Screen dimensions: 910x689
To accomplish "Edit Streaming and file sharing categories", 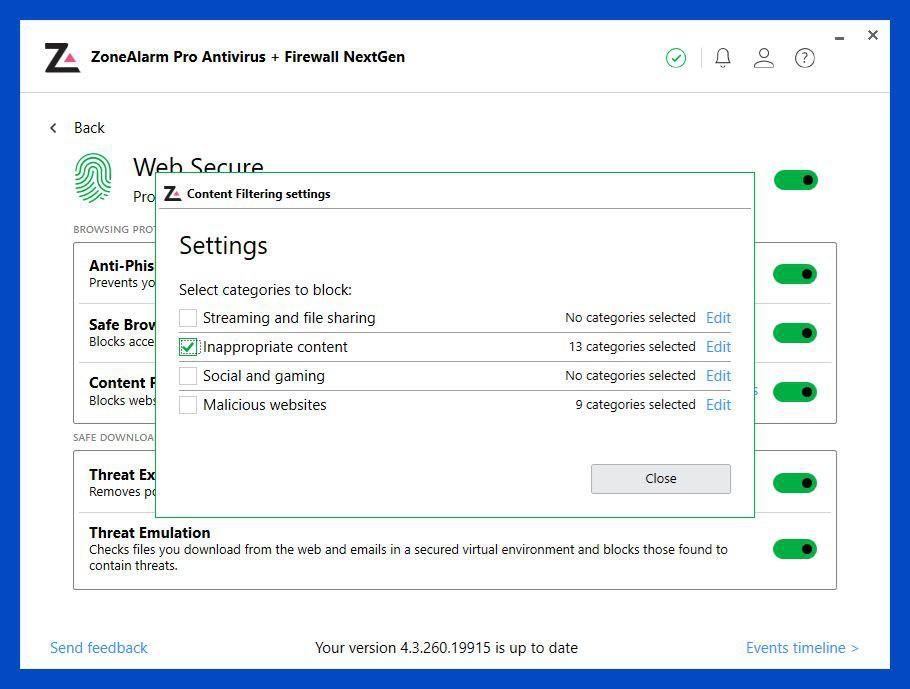I will pyautogui.click(x=718, y=318).
